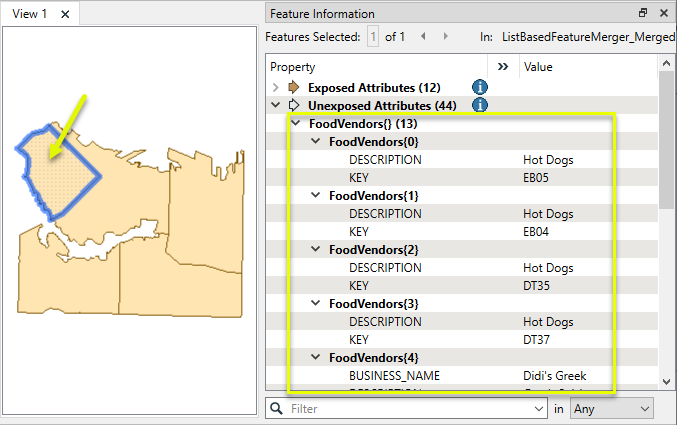Image resolution: width=677 pixels, height=425 pixels.
Task: Open the Filter history dropdown arrow
Action: click(539, 409)
